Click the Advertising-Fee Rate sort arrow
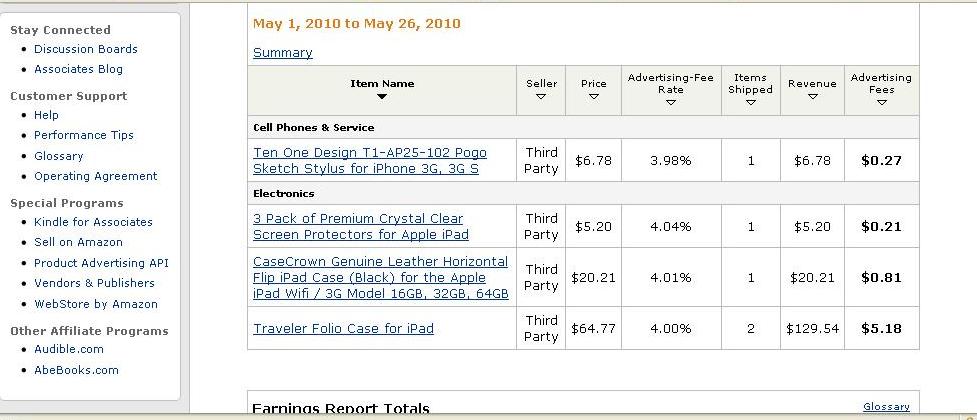 click(x=670, y=102)
